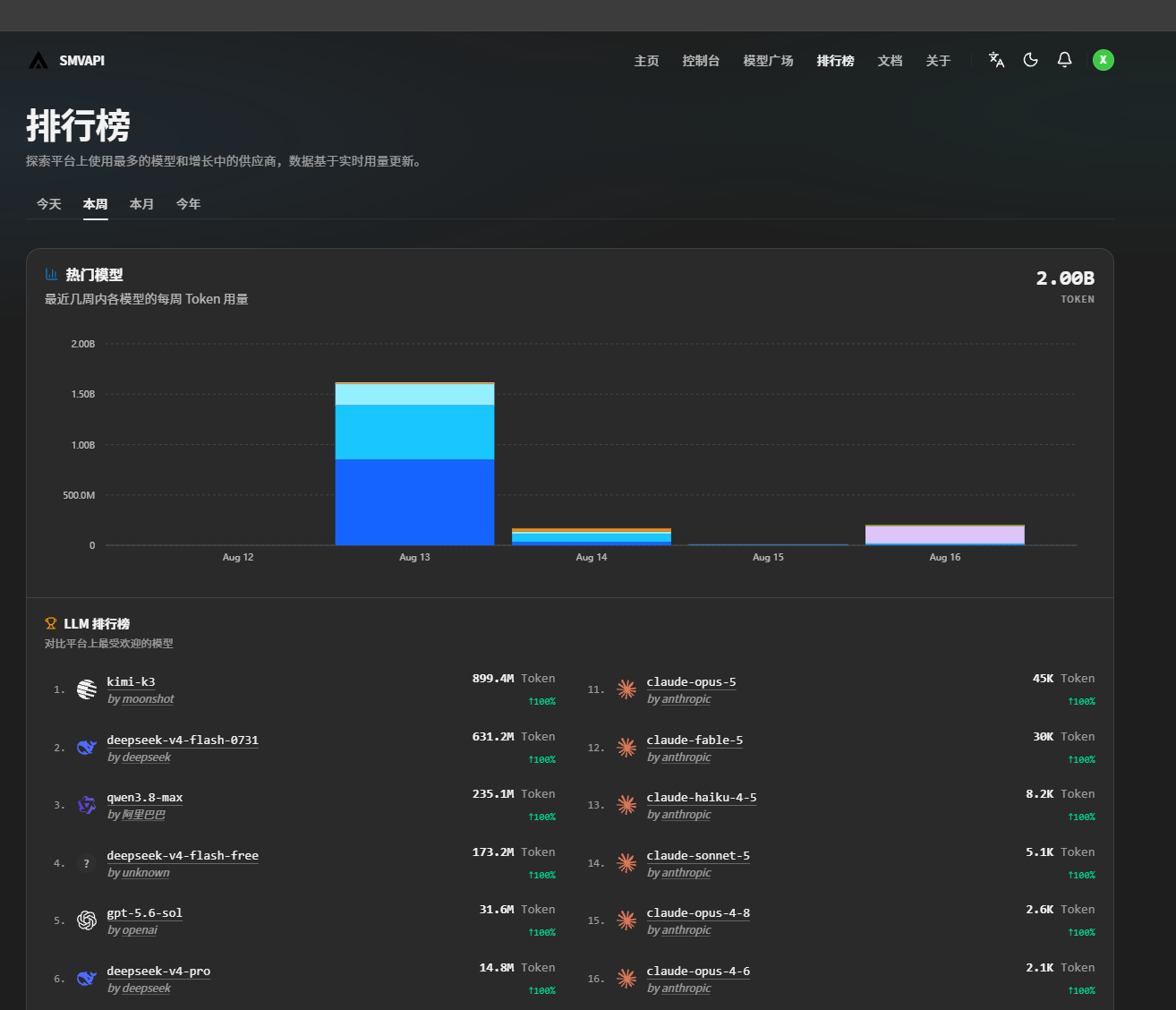Click the qwen icon for qwen3.8-max
This screenshot has width=1176, height=1010.
(87, 805)
